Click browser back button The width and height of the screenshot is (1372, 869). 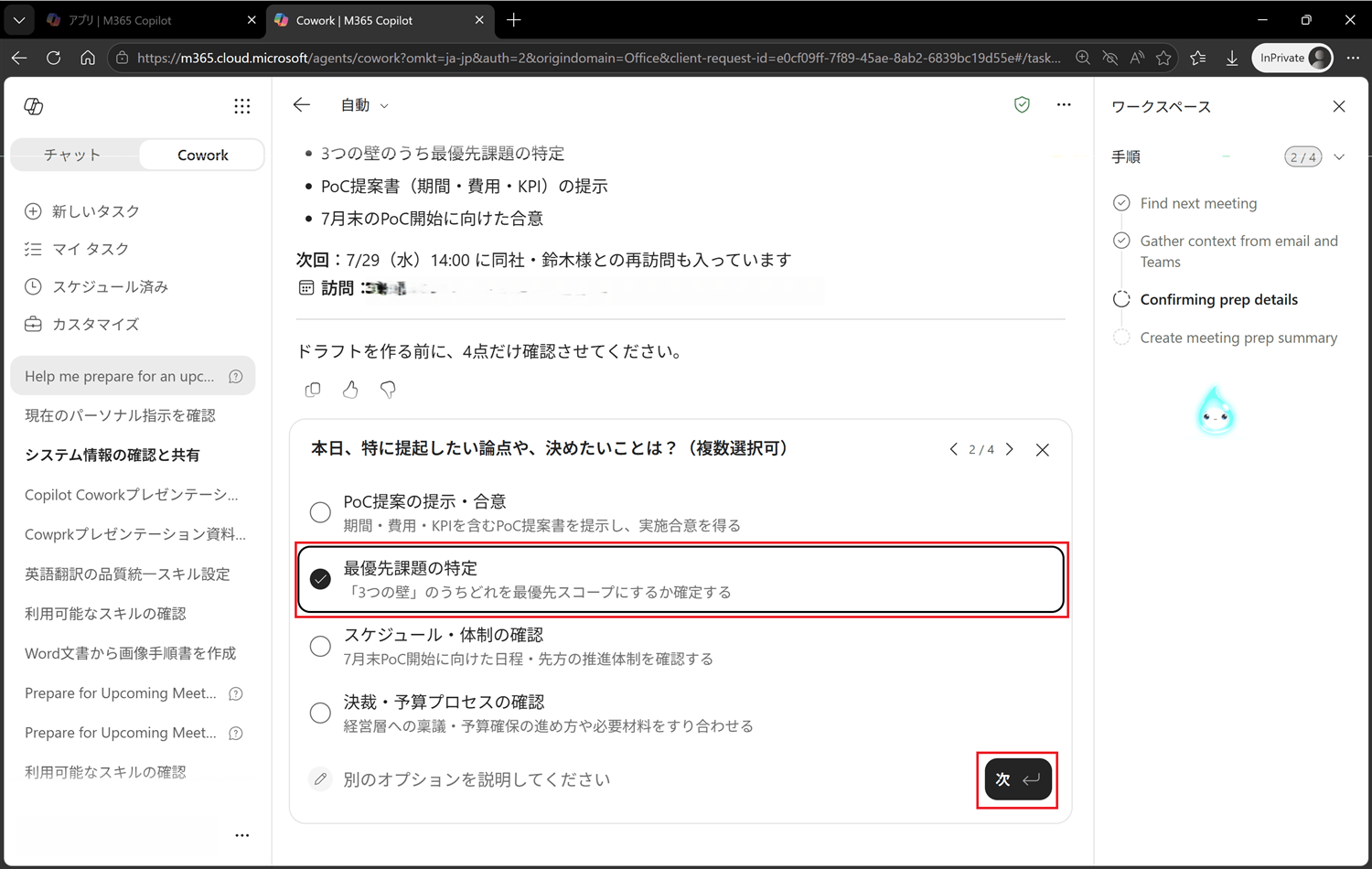tap(19, 58)
